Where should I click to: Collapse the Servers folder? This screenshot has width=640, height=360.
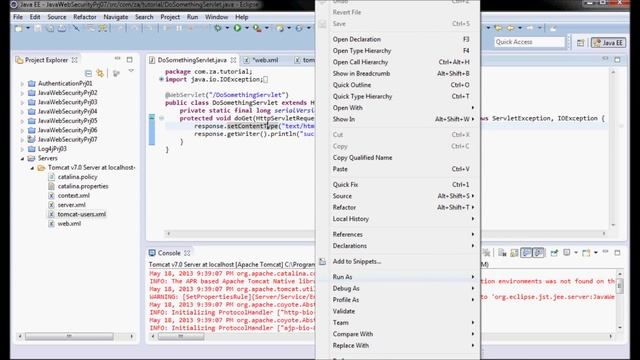pyautogui.click(x=22, y=158)
